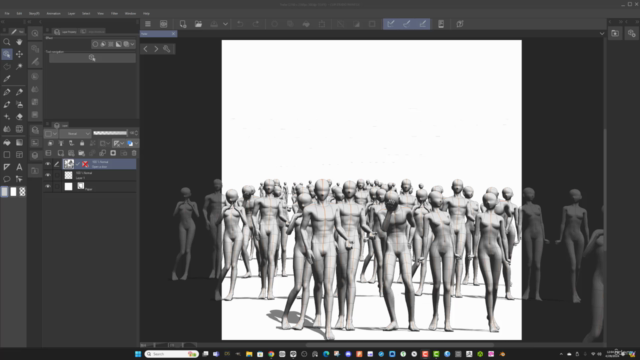This screenshot has width=640, height=360.
Task: Click the Windows Start button
Action: tap(138, 354)
